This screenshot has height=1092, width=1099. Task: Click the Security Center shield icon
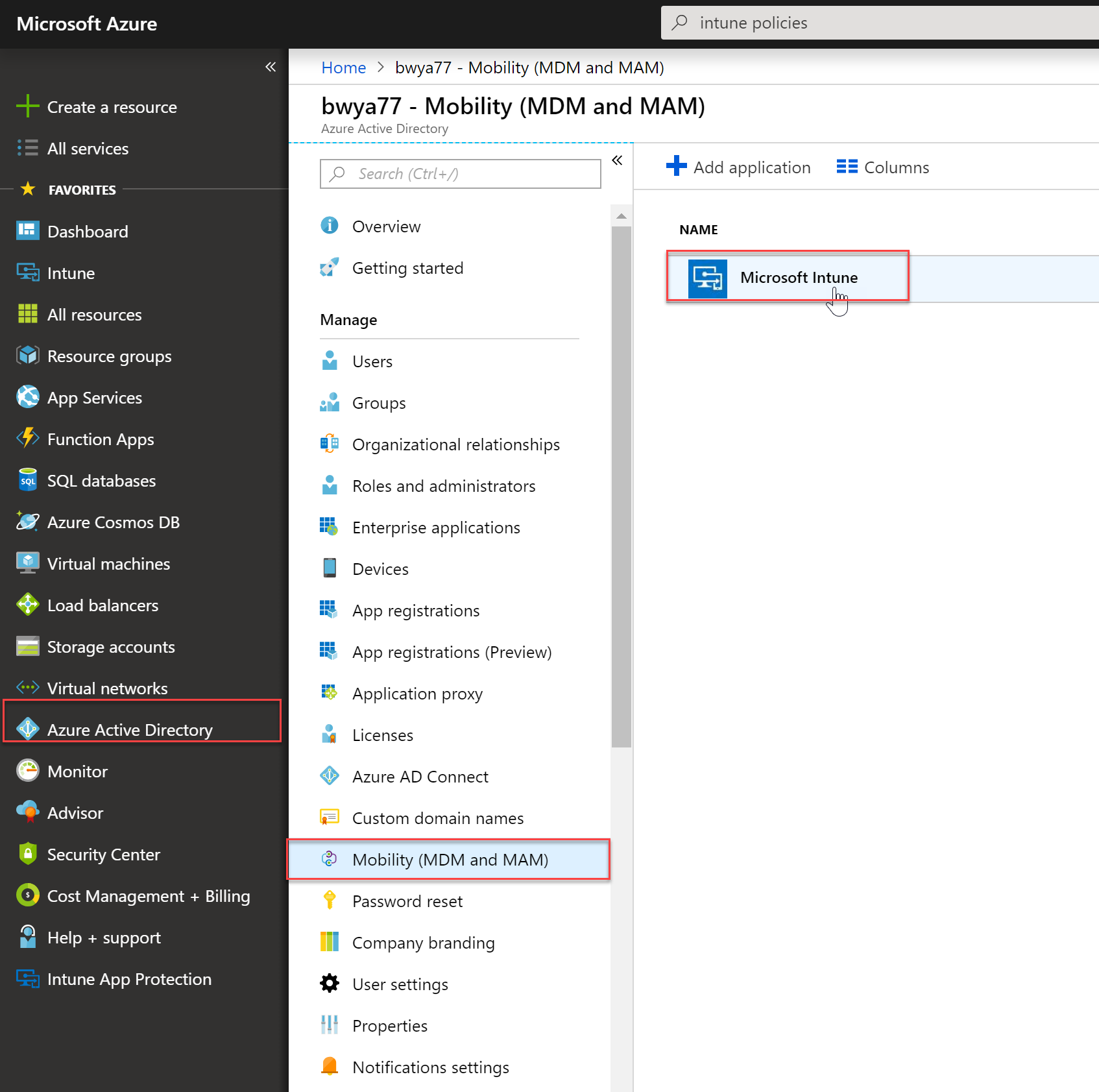[x=27, y=853]
